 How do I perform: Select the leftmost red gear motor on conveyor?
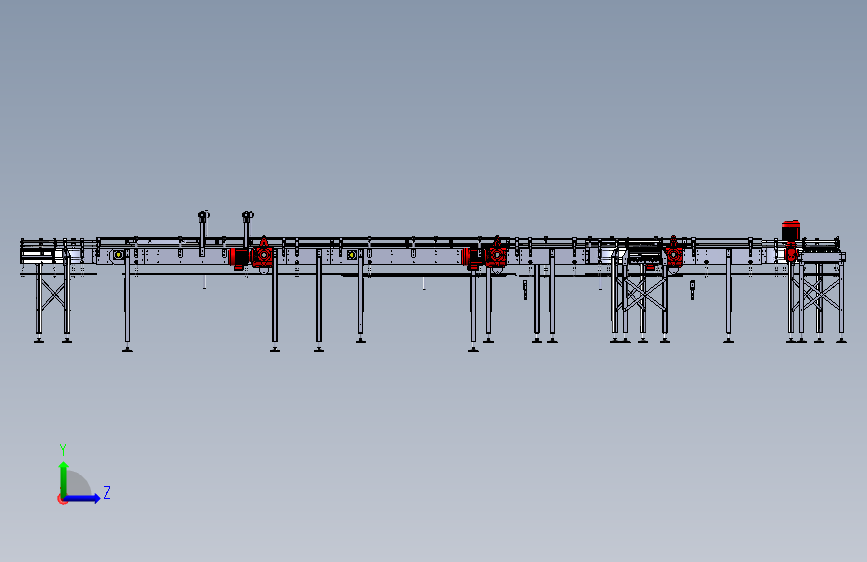tap(252, 254)
